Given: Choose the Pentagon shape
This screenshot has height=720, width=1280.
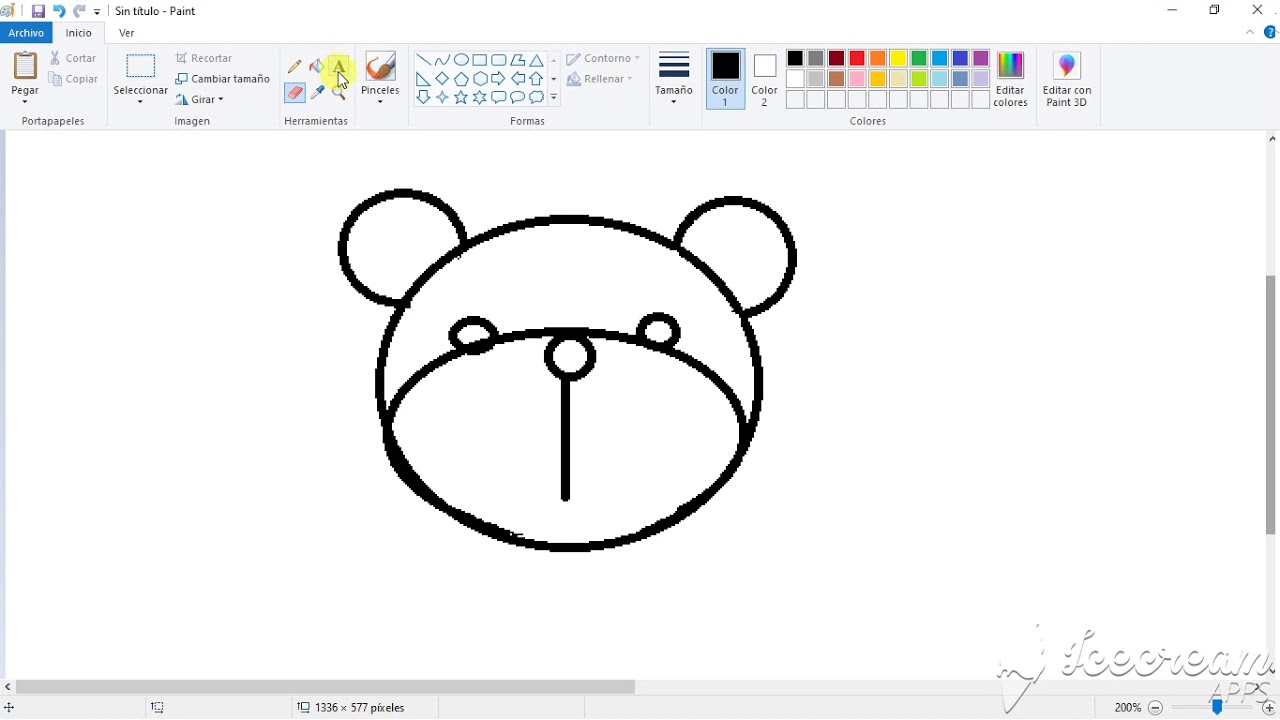Looking at the screenshot, I should pos(461,79).
